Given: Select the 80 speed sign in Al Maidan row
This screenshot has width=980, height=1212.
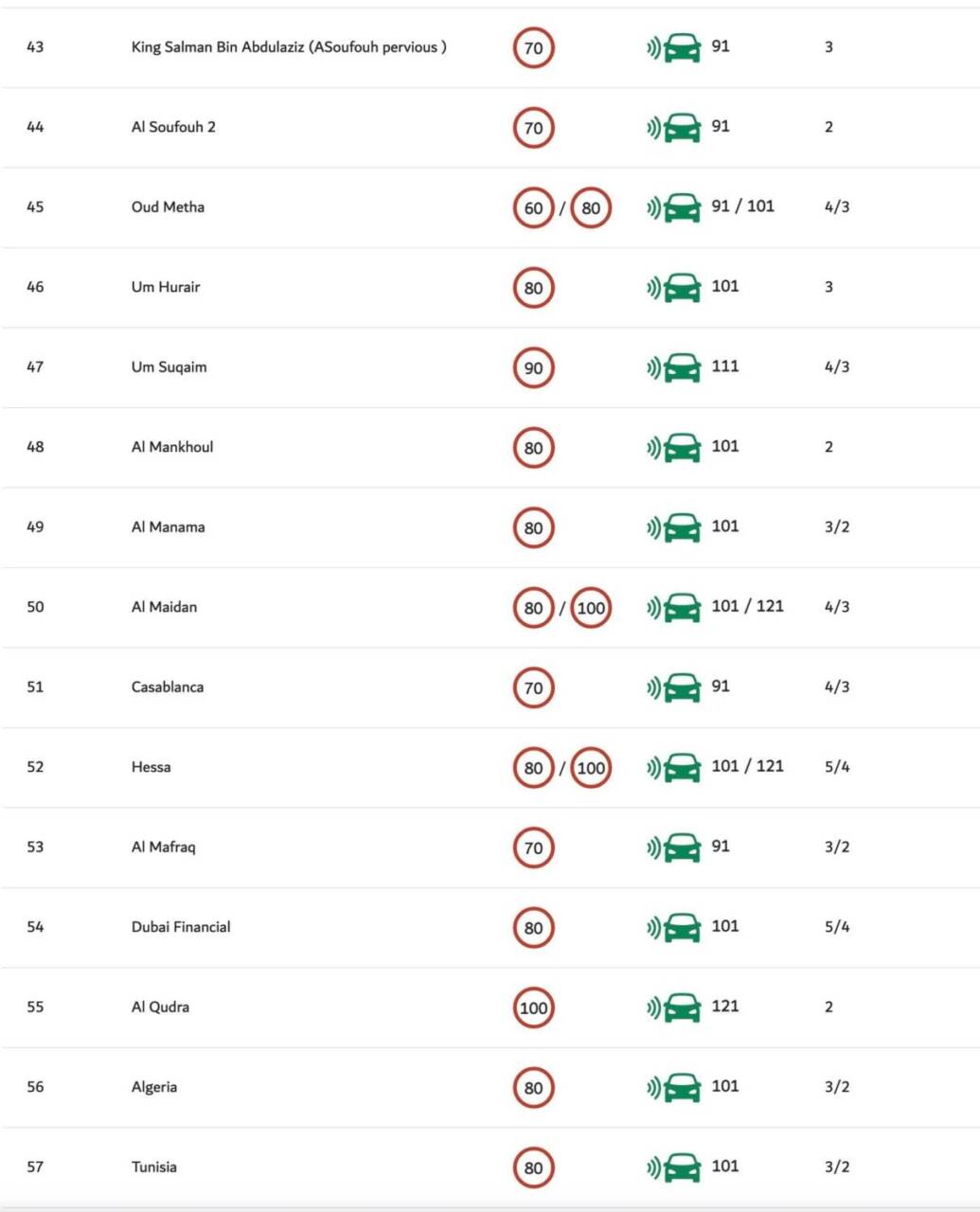Looking at the screenshot, I should point(533,608).
